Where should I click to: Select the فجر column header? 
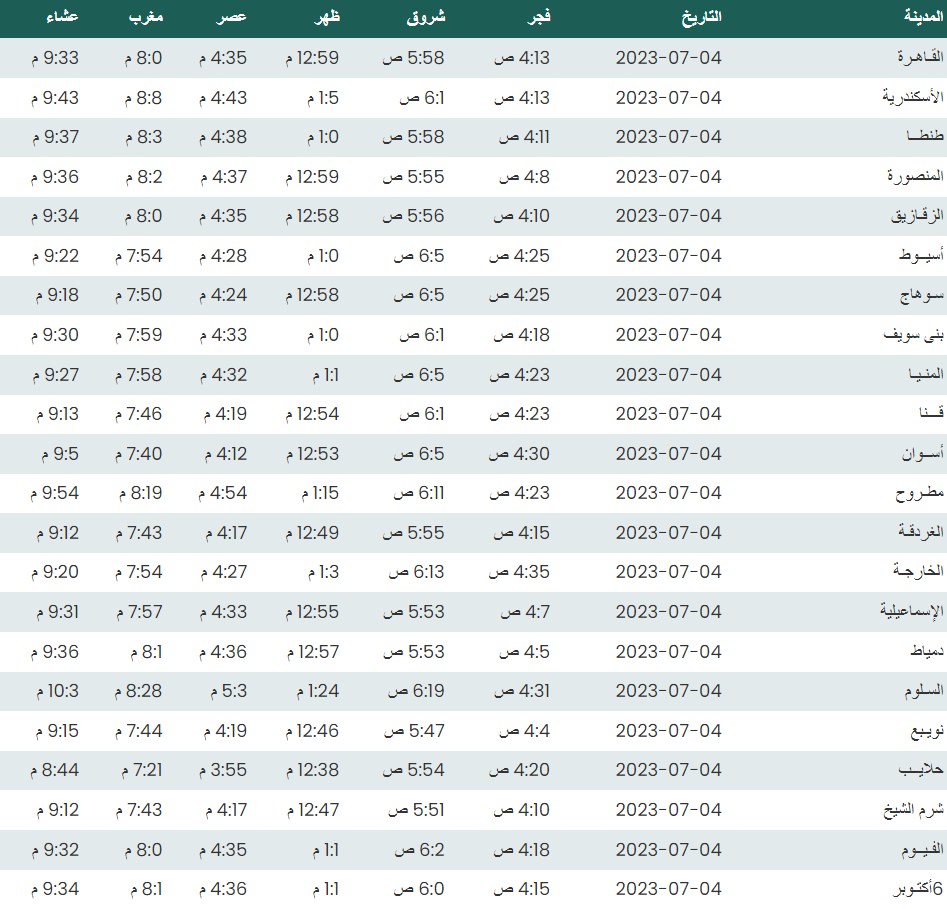539,18
